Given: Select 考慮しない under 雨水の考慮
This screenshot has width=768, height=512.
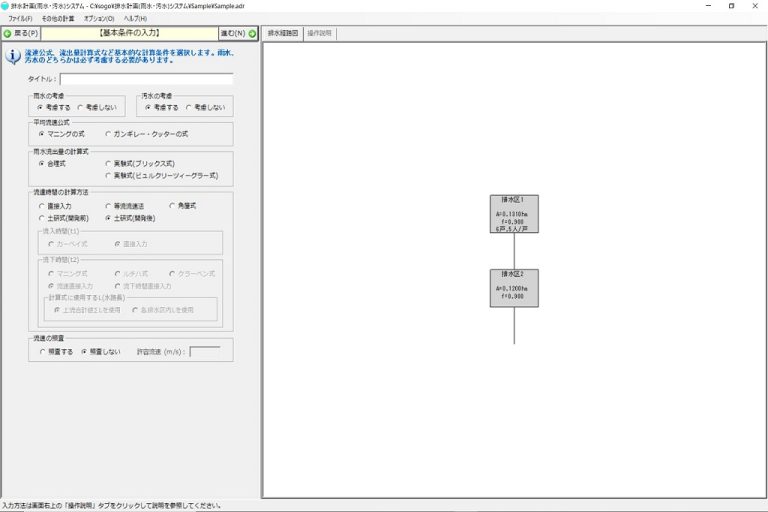Looking at the screenshot, I should [81, 107].
